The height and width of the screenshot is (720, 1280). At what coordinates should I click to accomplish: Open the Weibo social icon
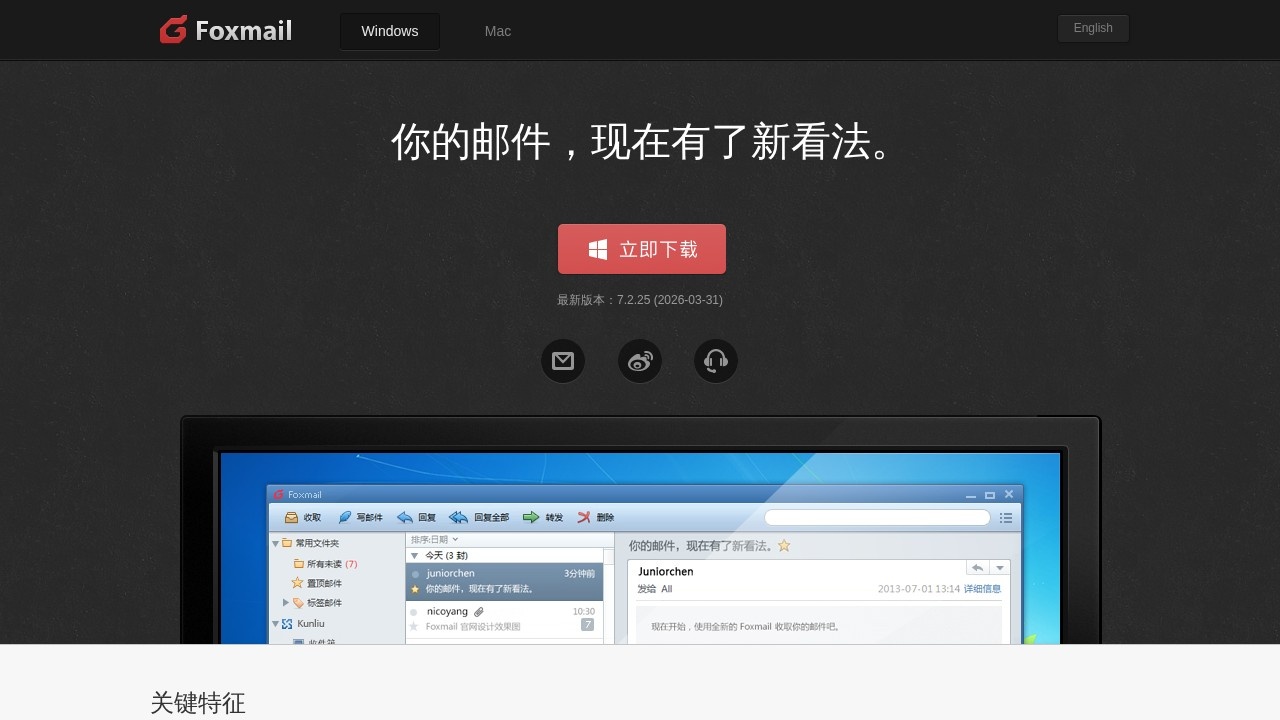640,361
